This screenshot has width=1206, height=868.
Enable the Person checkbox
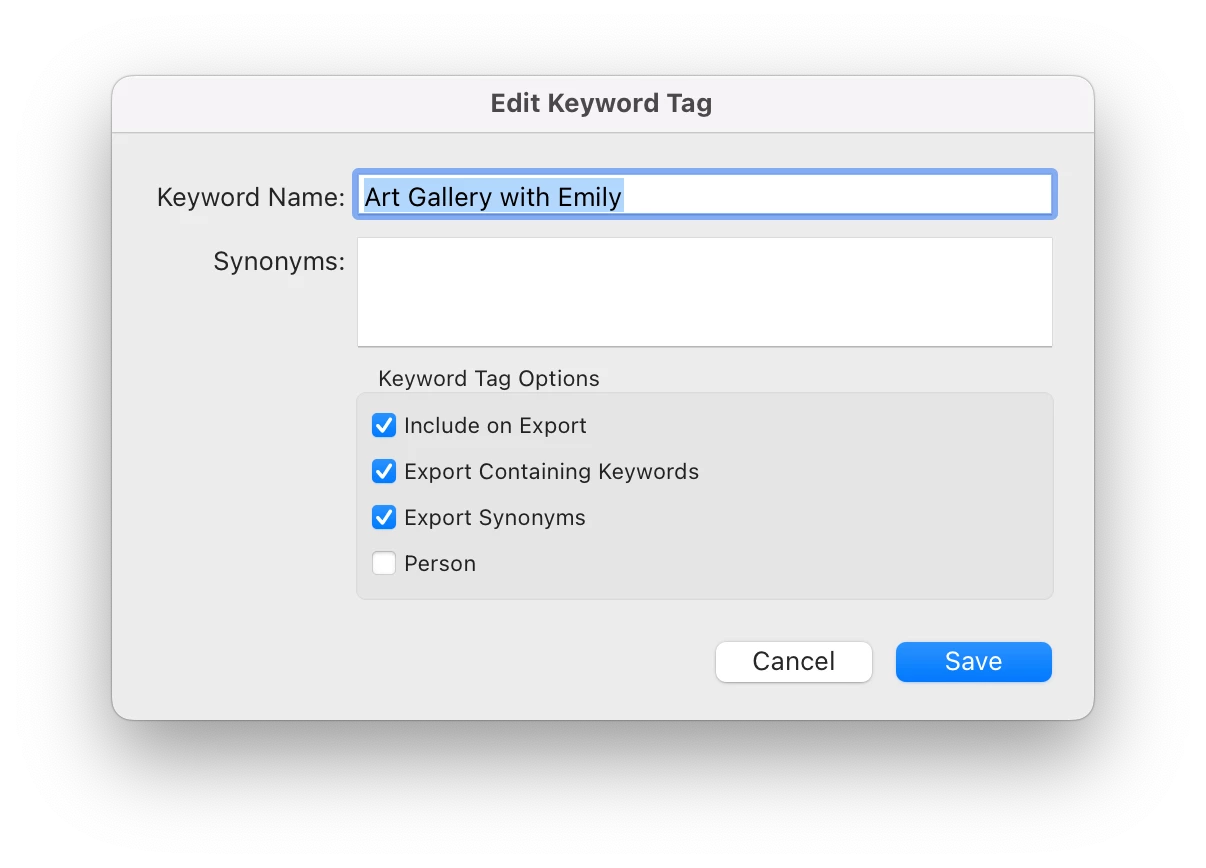click(x=384, y=564)
